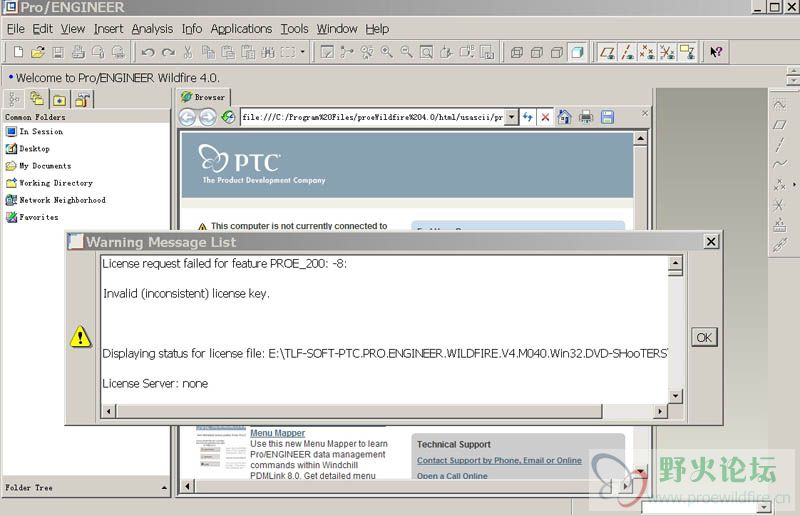
Task: Toggle datum points display
Action: pyautogui.click(x=647, y=52)
